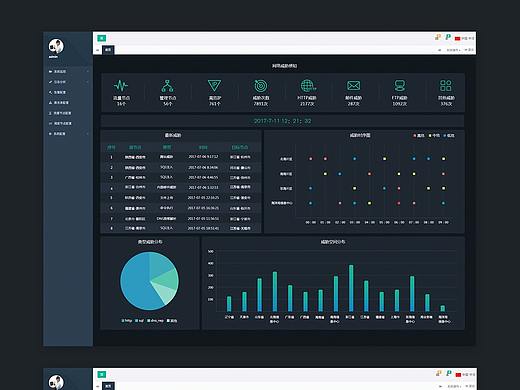Click the green menu button in lower window
Viewport: 520px width, 390px height.
[102, 374]
